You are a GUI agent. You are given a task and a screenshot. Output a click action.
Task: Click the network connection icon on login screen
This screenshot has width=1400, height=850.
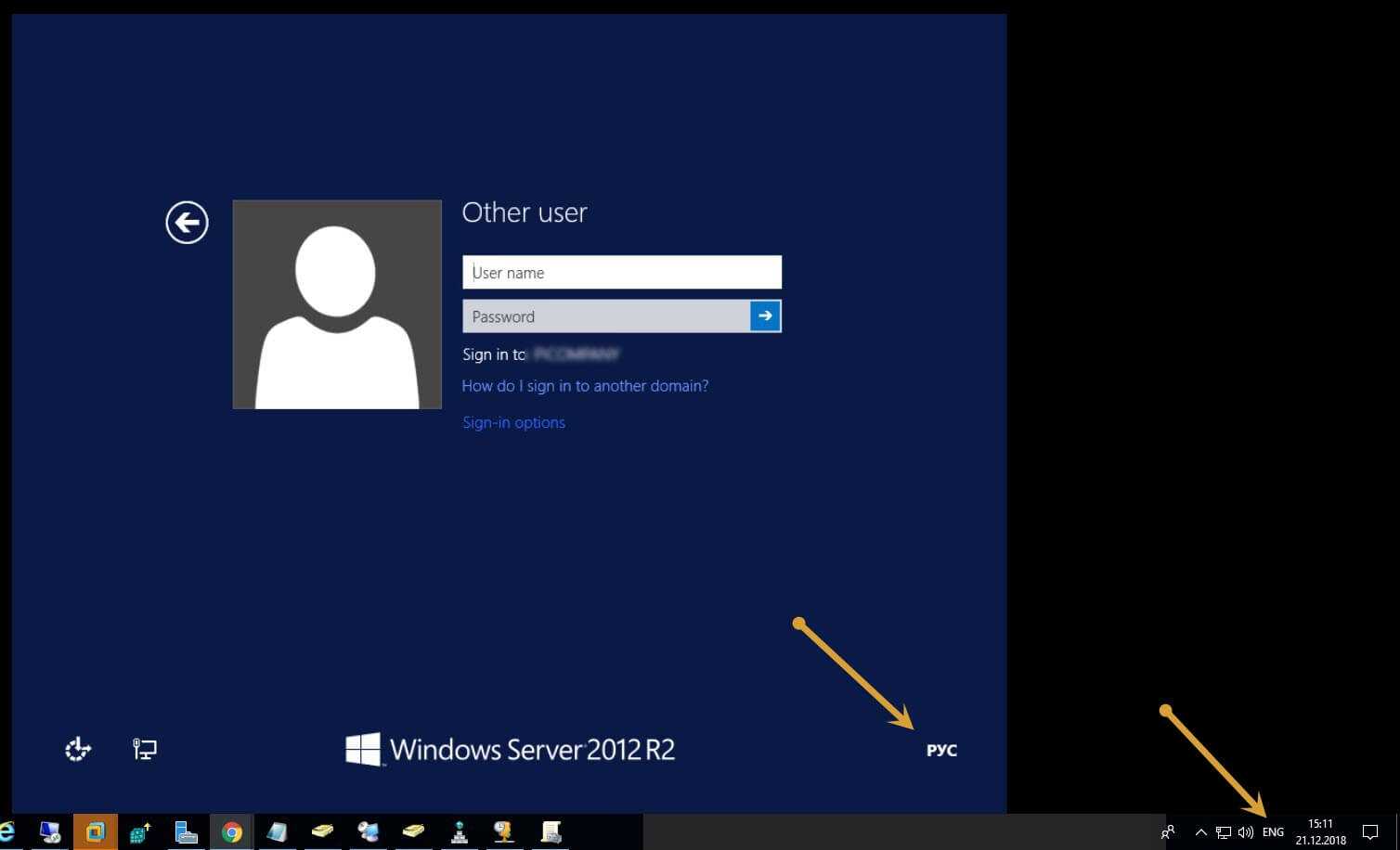145,749
